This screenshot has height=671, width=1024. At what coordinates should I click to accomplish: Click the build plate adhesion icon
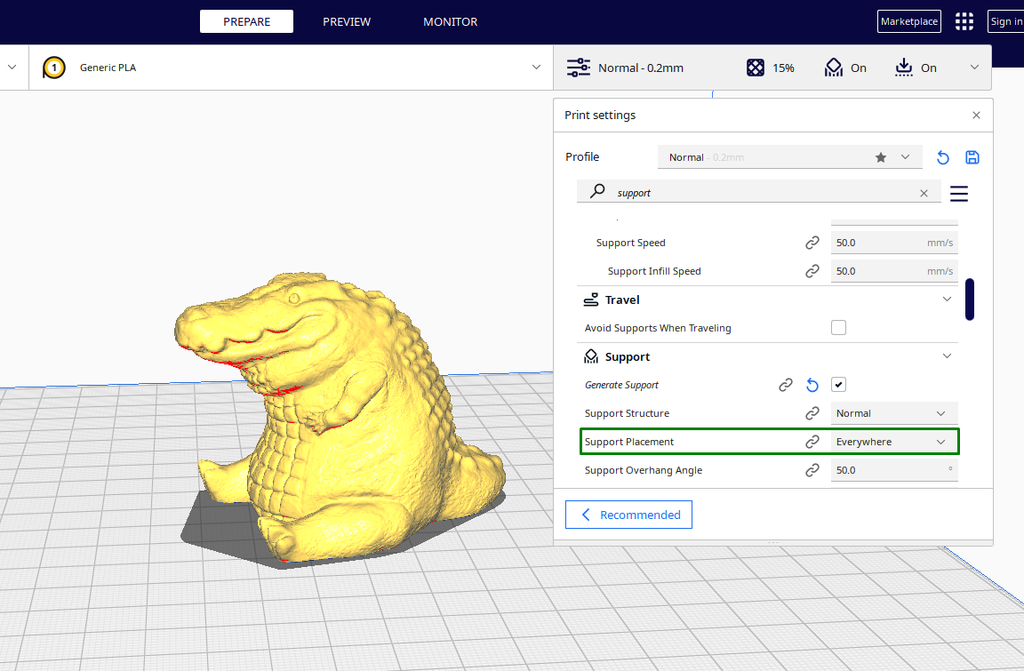click(x=903, y=67)
